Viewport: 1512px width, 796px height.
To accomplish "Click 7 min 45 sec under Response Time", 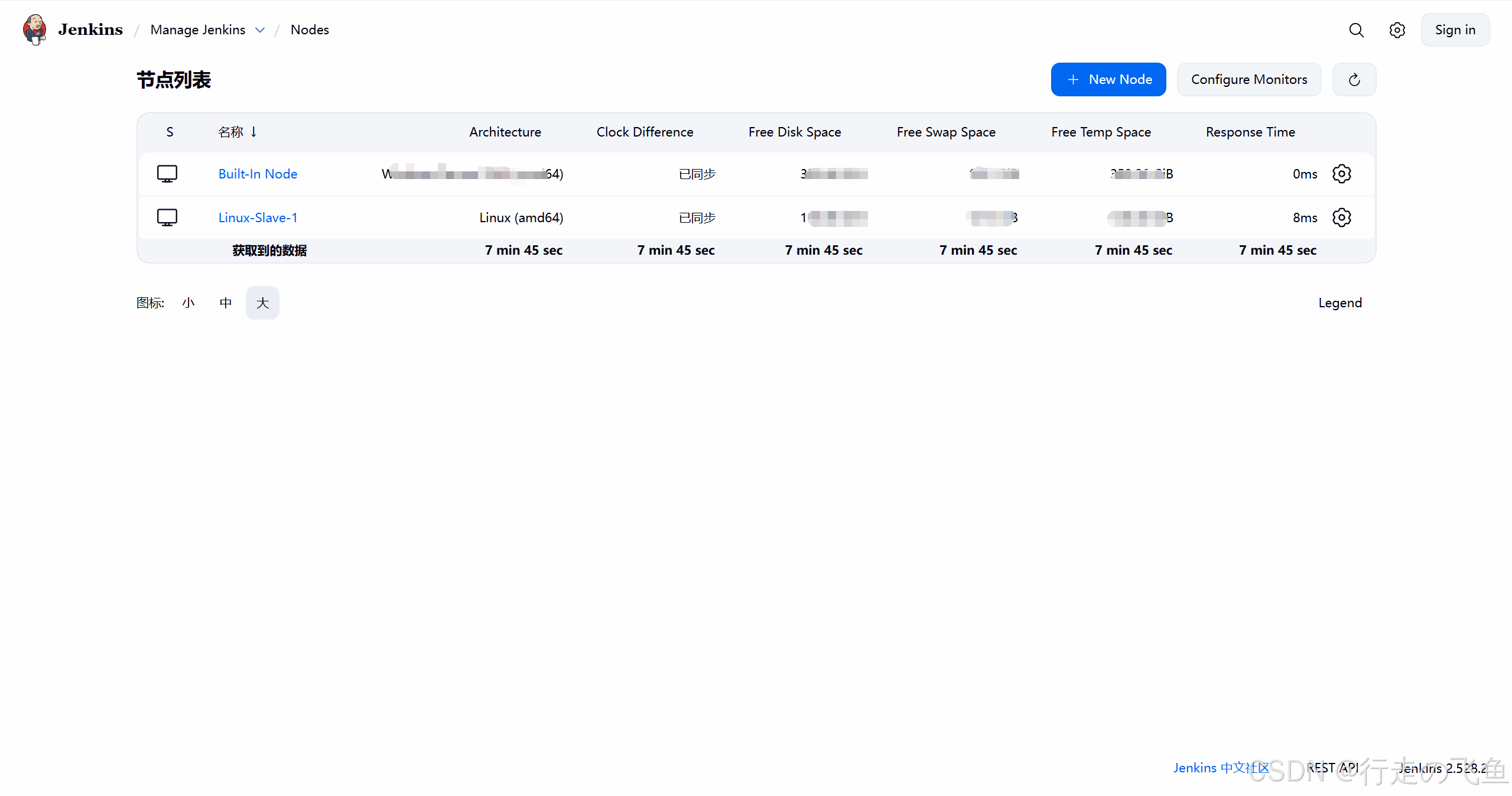I will pyautogui.click(x=1277, y=250).
